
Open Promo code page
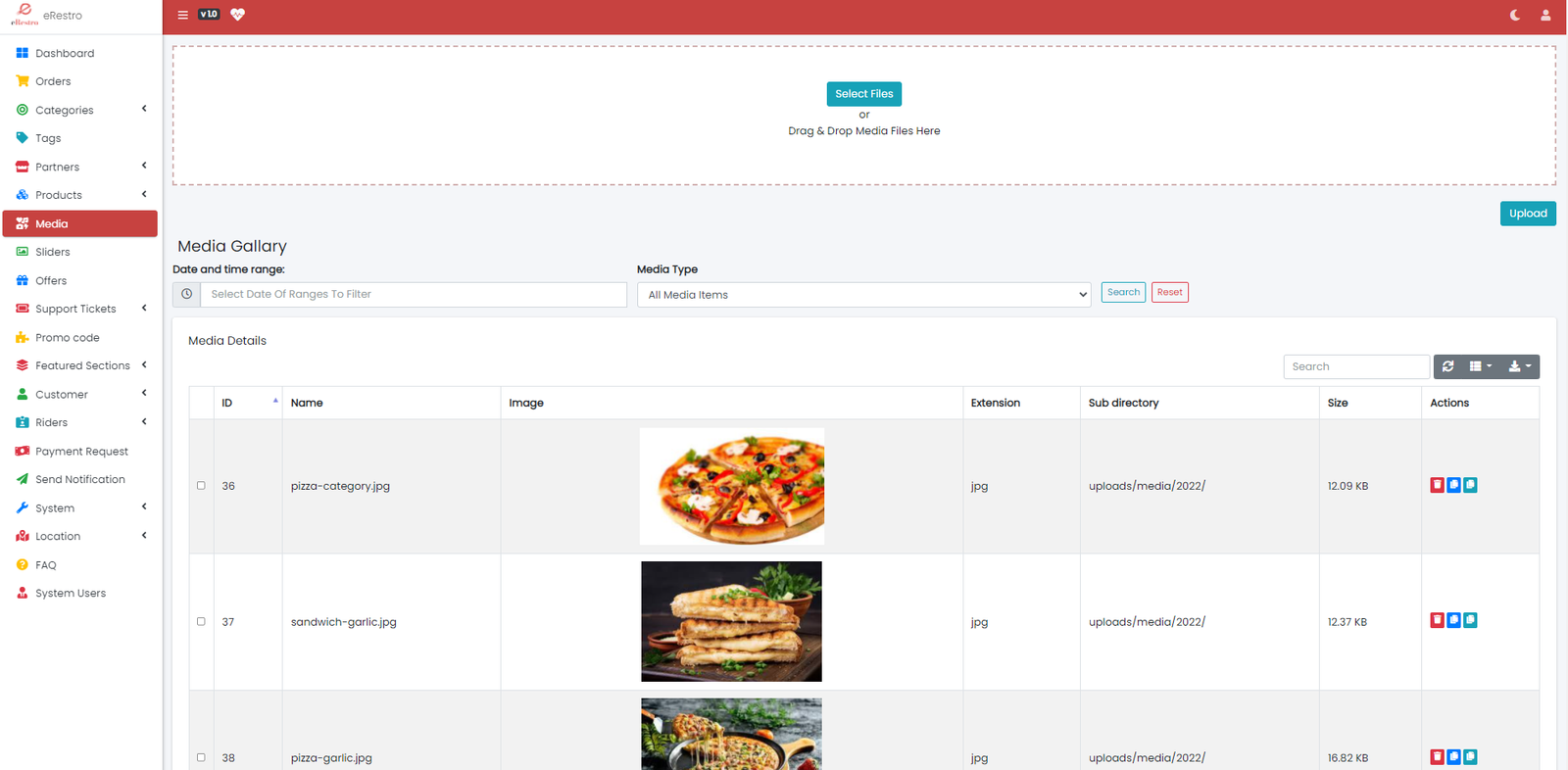point(79,337)
